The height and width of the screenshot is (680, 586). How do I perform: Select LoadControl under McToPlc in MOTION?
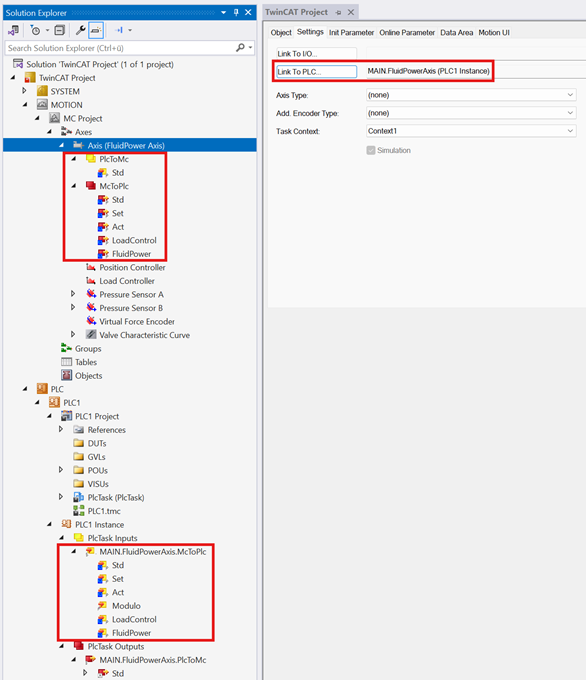(x=134, y=240)
